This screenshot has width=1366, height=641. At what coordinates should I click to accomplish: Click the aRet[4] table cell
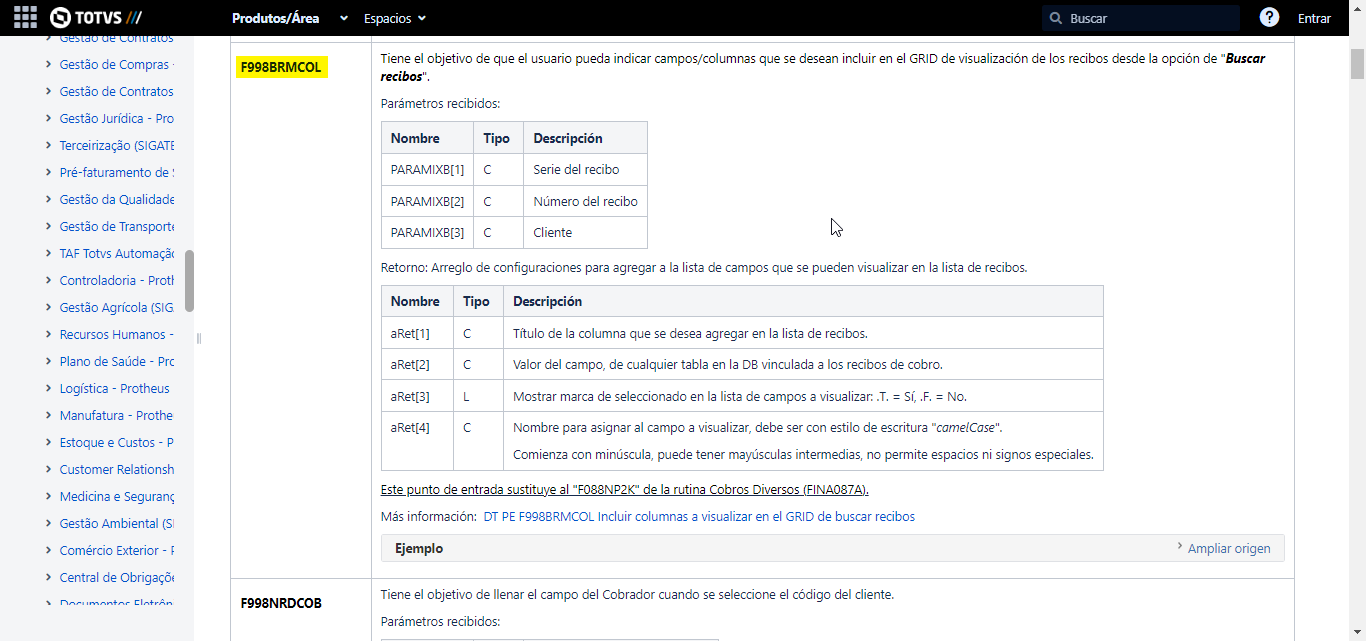(x=417, y=441)
